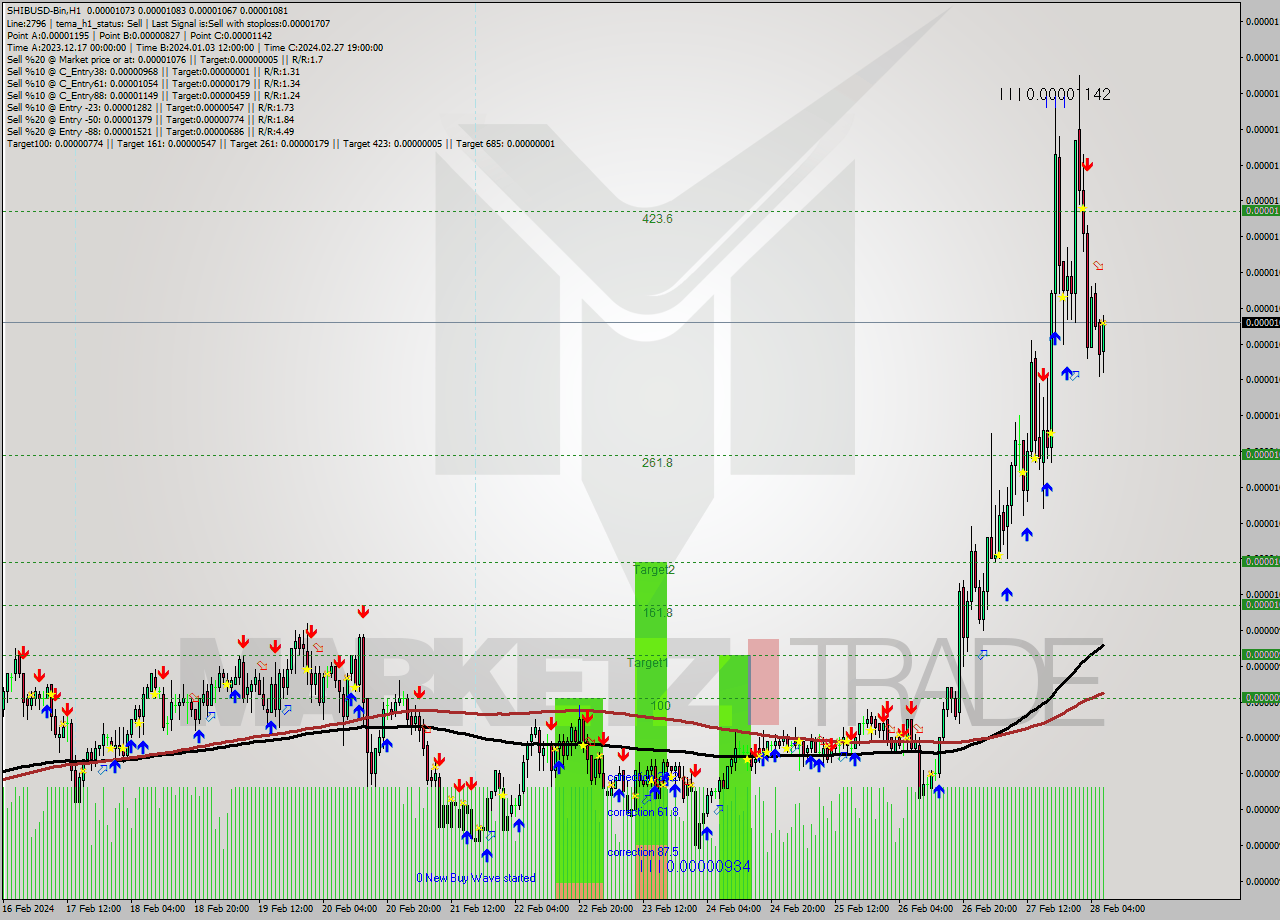Select the 'Sell %20 @ Entry -50' line
1280x920 pixels.
pyautogui.click(x=150, y=119)
